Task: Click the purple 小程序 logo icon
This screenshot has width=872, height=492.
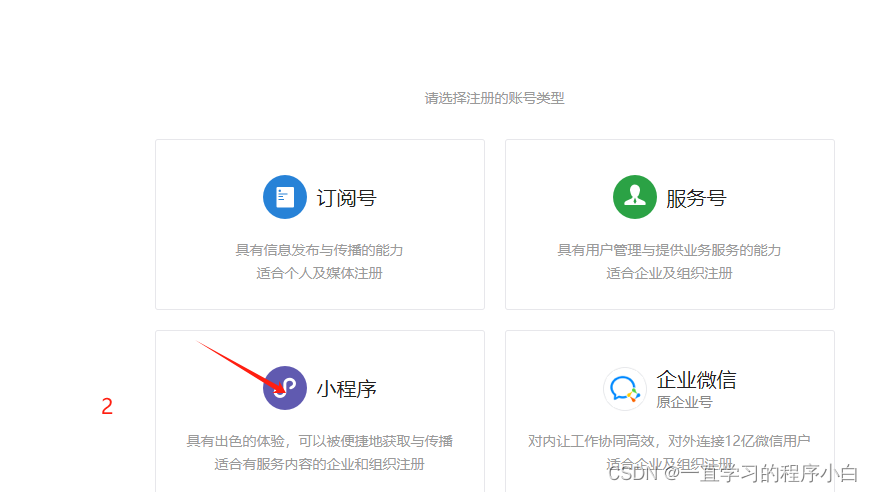Action: (285, 388)
